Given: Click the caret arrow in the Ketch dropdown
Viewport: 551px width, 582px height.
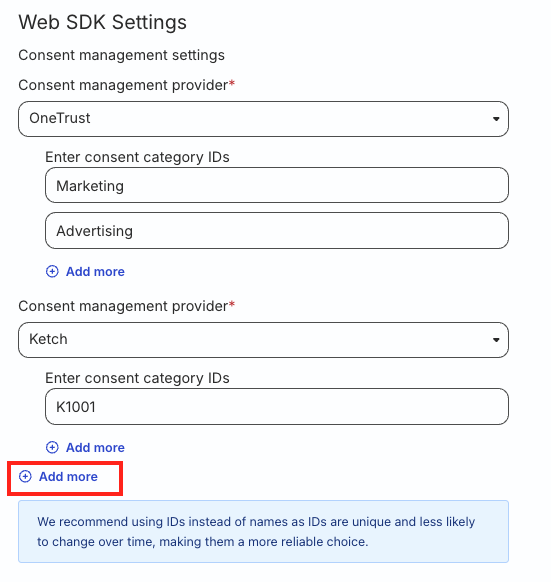Looking at the screenshot, I should [x=496, y=340].
